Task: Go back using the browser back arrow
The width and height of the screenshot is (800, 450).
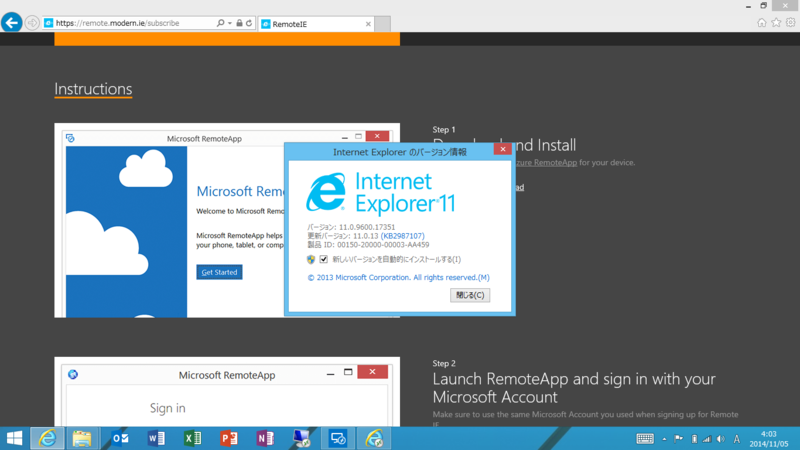Action: click(11, 23)
